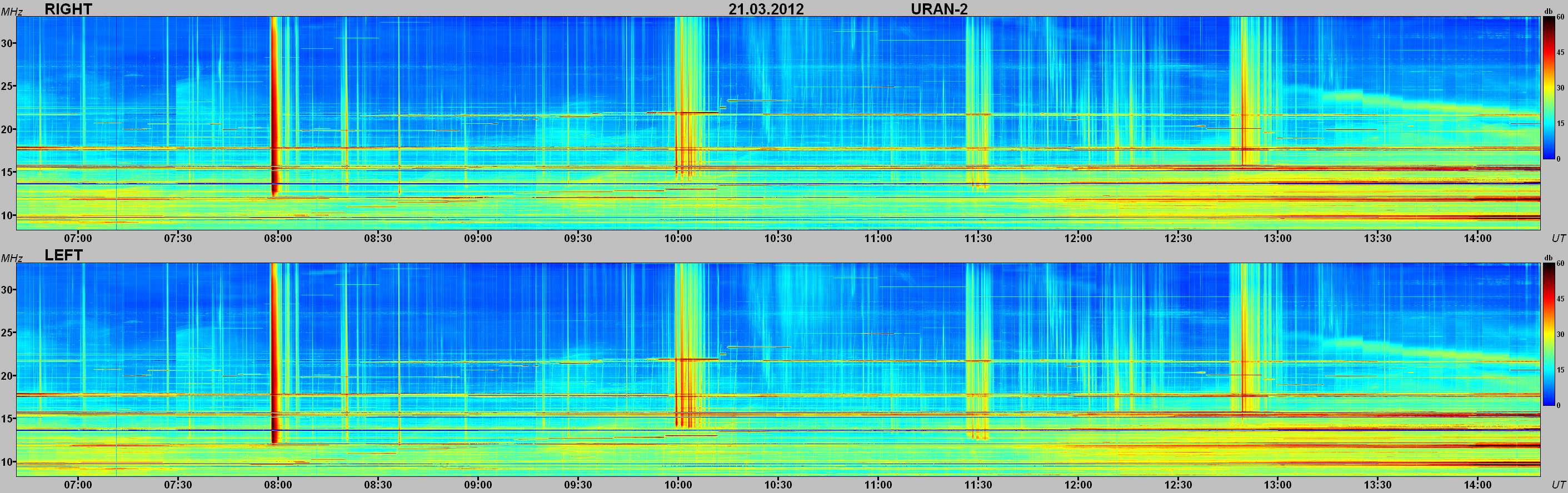
Task: Click the MHz axis label above LEFT panel
Action: [x=12, y=258]
